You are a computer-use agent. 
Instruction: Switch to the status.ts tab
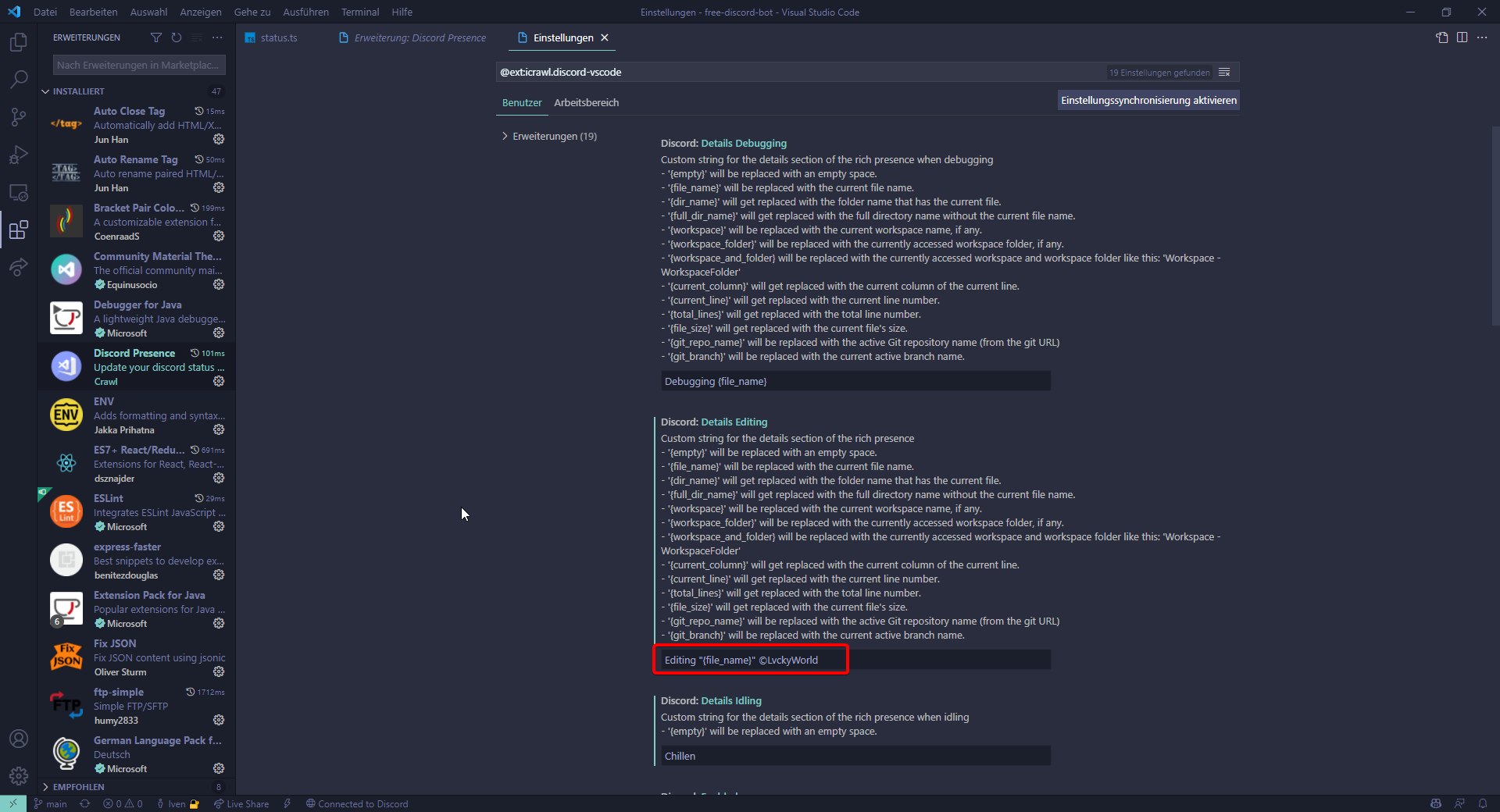278,37
